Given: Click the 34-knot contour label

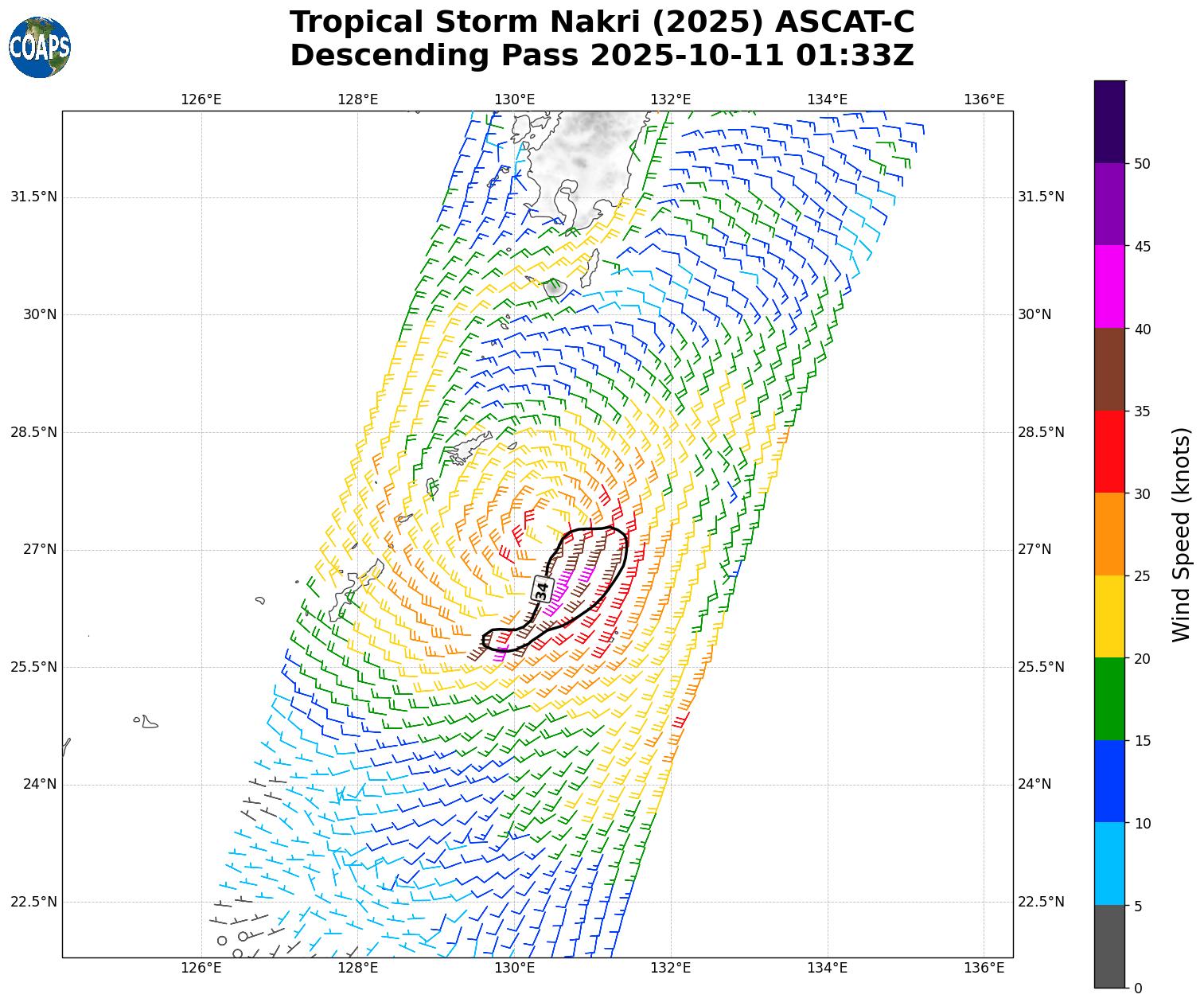Looking at the screenshot, I should point(542,591).
